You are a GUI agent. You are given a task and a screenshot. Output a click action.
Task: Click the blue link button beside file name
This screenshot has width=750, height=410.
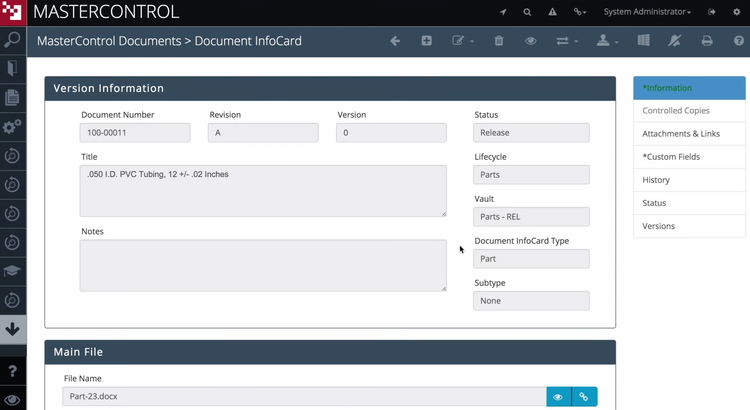[x=584, y=397]
